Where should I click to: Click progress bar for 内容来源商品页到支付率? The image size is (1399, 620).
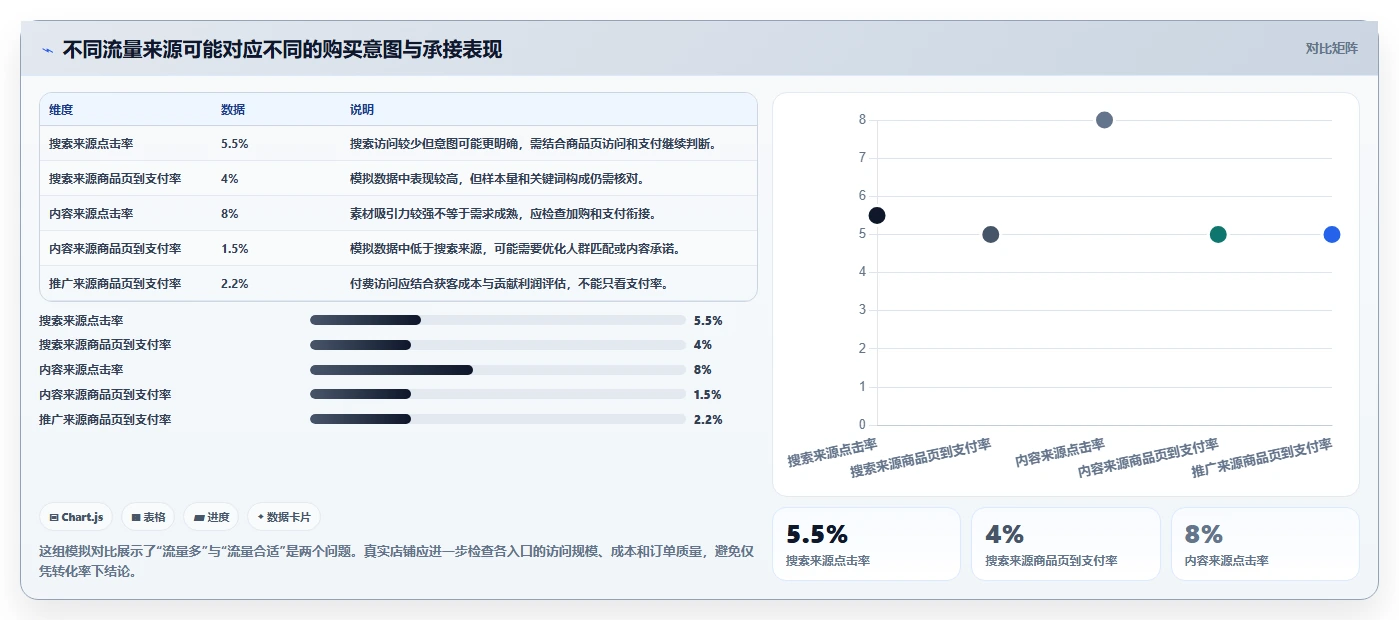[x=498, y=394]
